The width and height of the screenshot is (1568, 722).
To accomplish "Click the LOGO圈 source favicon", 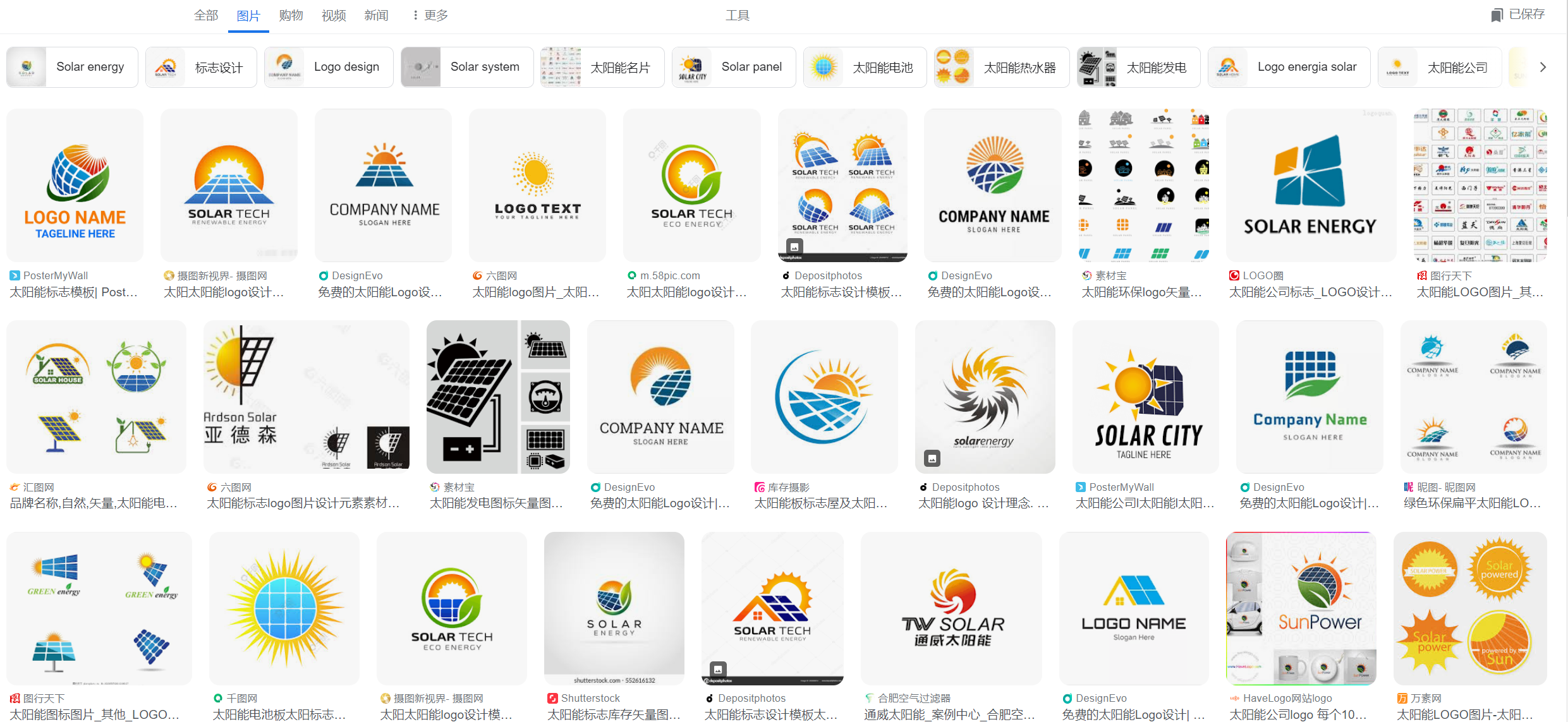I will [1234, 276].
